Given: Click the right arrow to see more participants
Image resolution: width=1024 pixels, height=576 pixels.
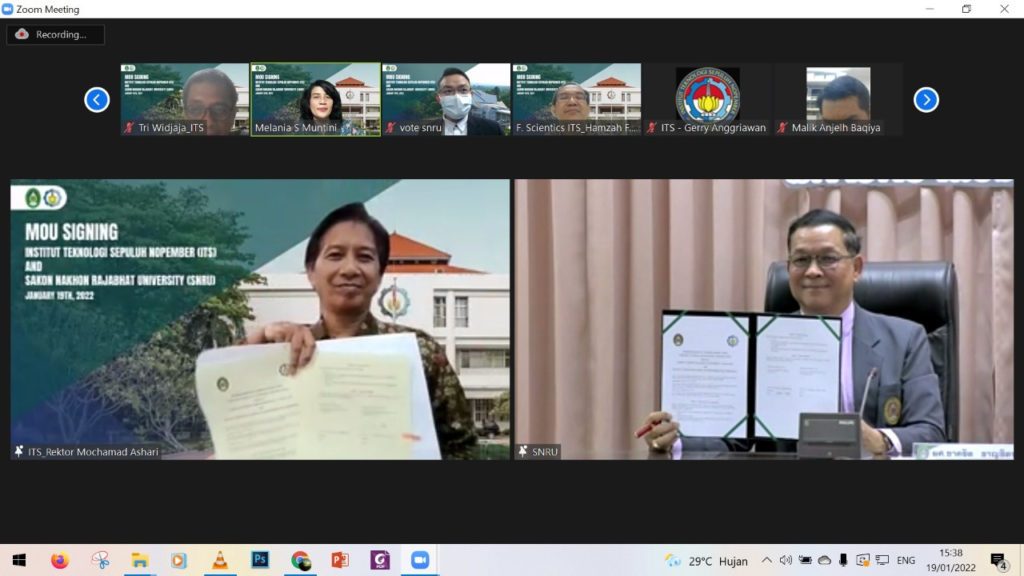Looking at the screenshot, I should (926, 99).
